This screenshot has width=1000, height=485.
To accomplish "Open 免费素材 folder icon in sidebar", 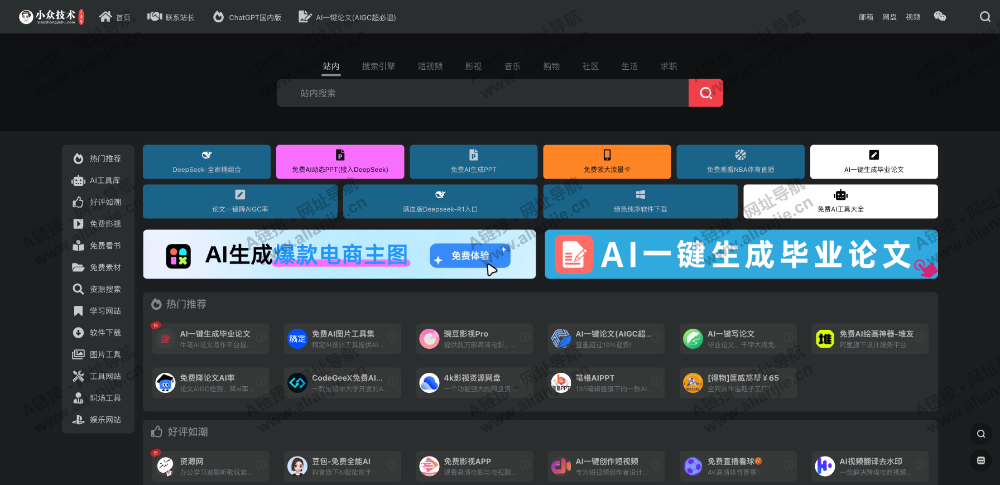I will (x=78, y=267).
